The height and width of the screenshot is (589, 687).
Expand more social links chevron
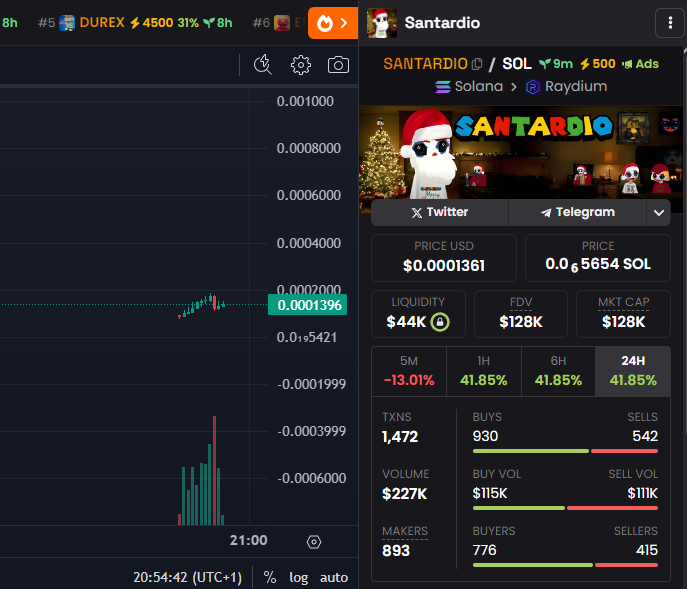[659, 213]
